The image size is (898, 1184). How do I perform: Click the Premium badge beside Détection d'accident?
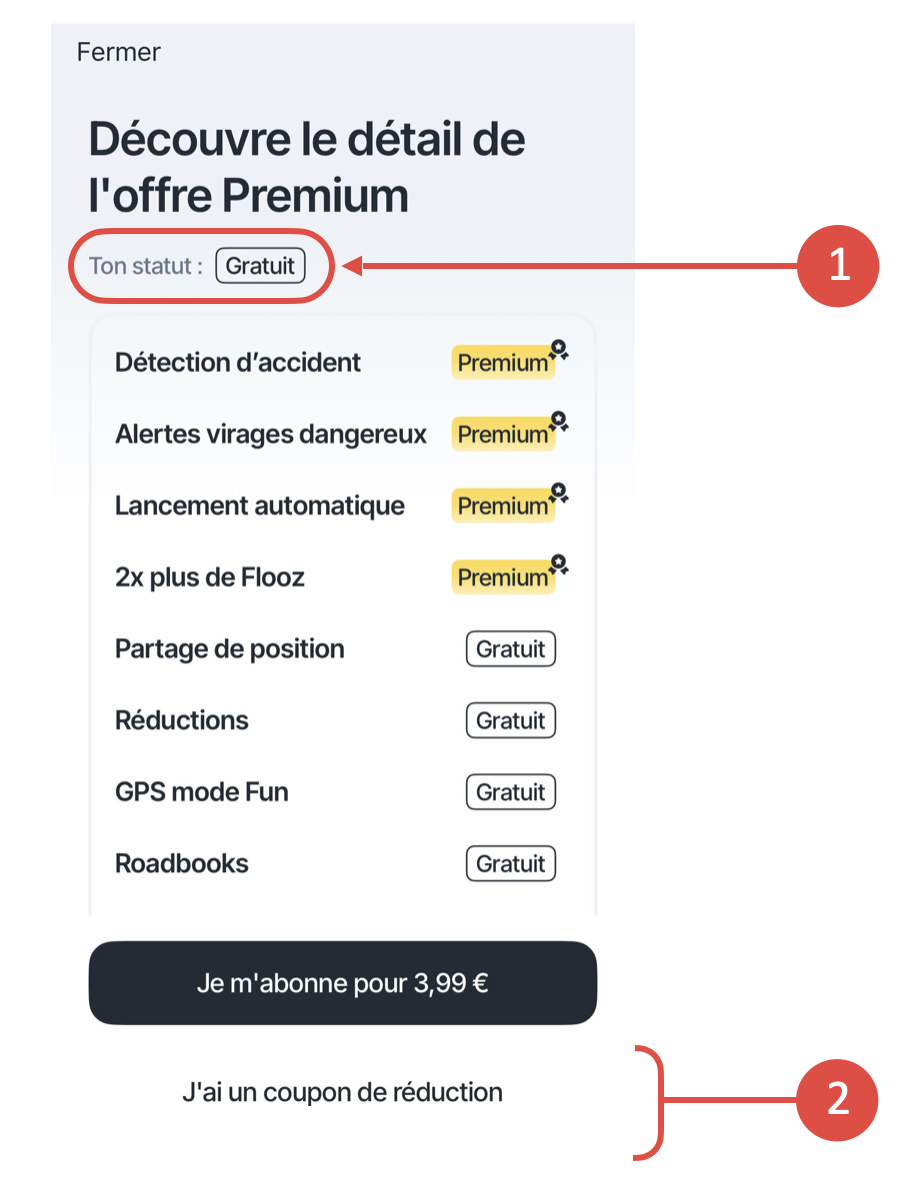(x=503, y=362)
